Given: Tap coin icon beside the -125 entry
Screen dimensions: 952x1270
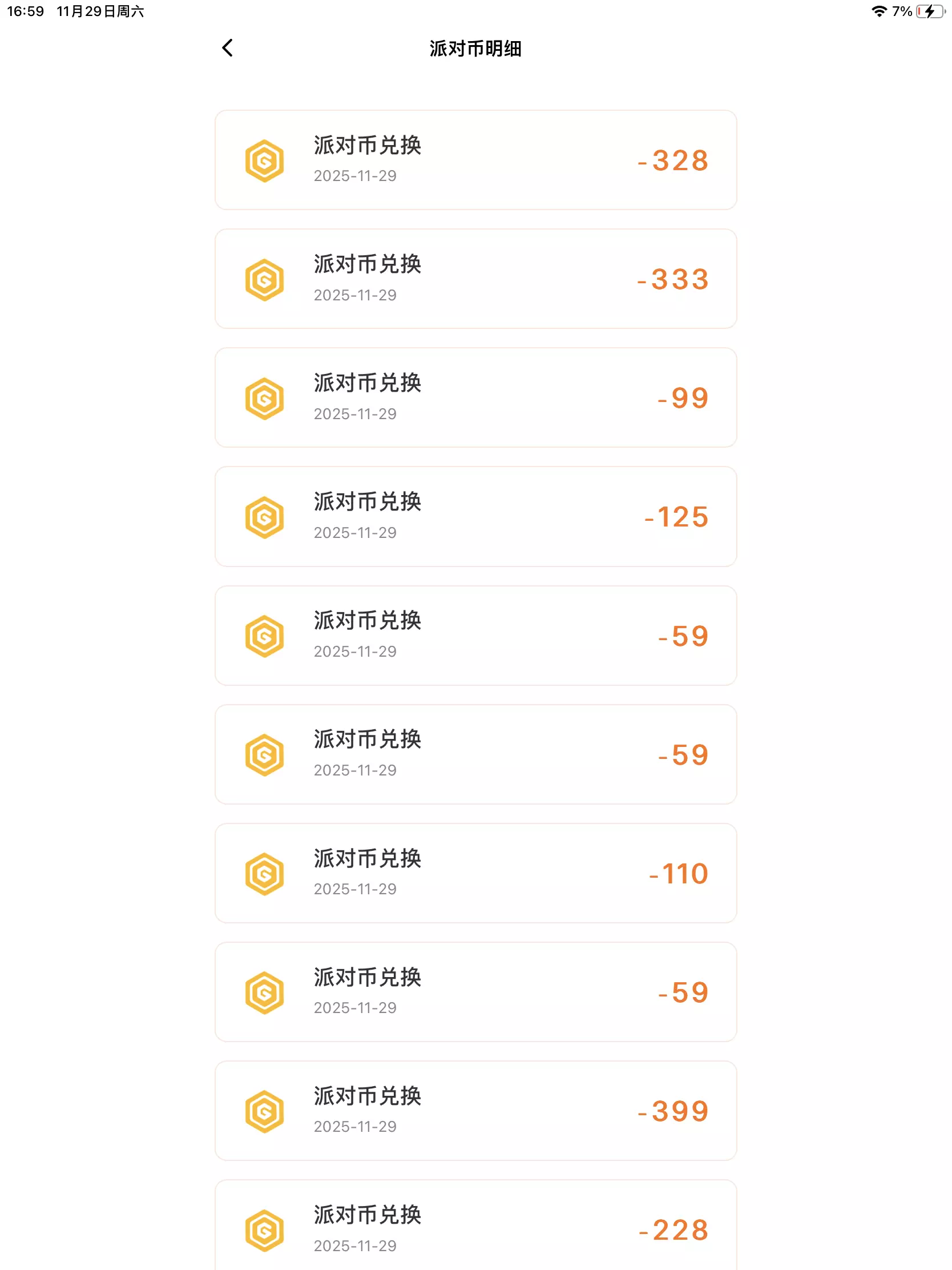Looking at the screenshot, I should [x=265, y=517].
